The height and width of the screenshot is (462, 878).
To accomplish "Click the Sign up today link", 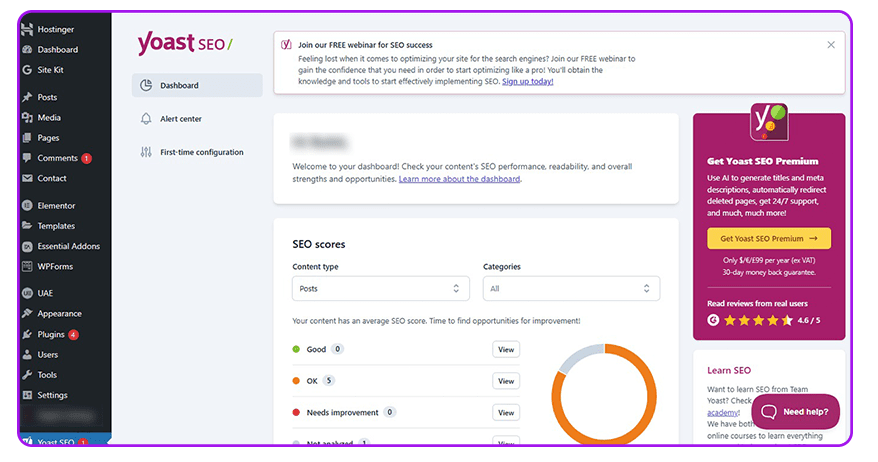I will 527,81.
